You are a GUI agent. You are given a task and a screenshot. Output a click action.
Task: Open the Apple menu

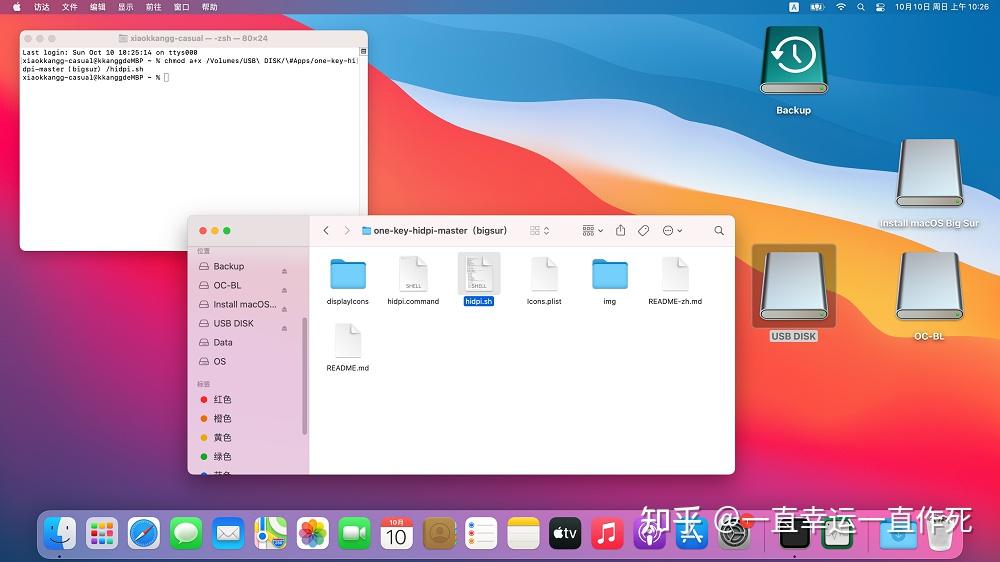tap(17, 7)
